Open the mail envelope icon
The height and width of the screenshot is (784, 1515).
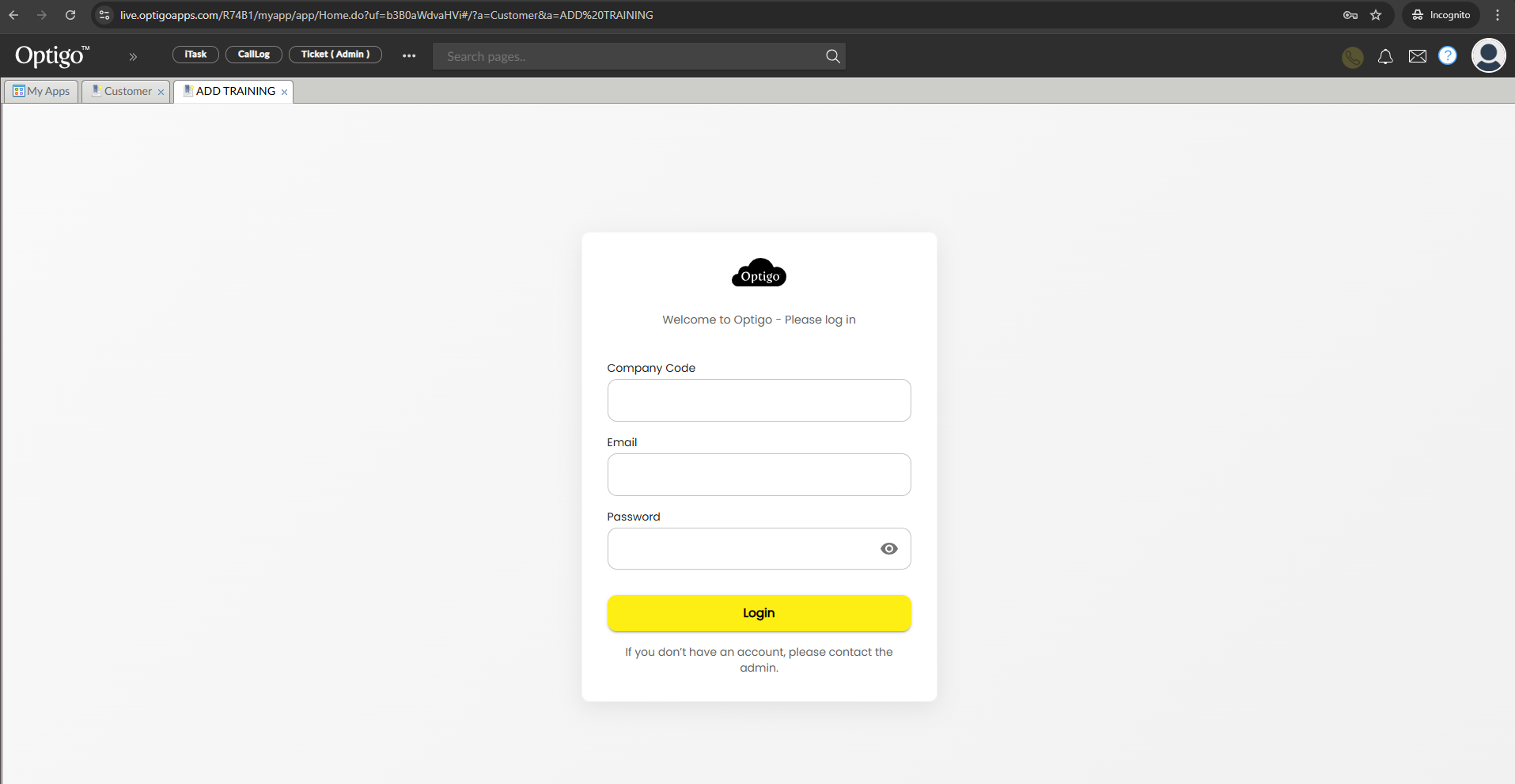[x=1417, y=57]
